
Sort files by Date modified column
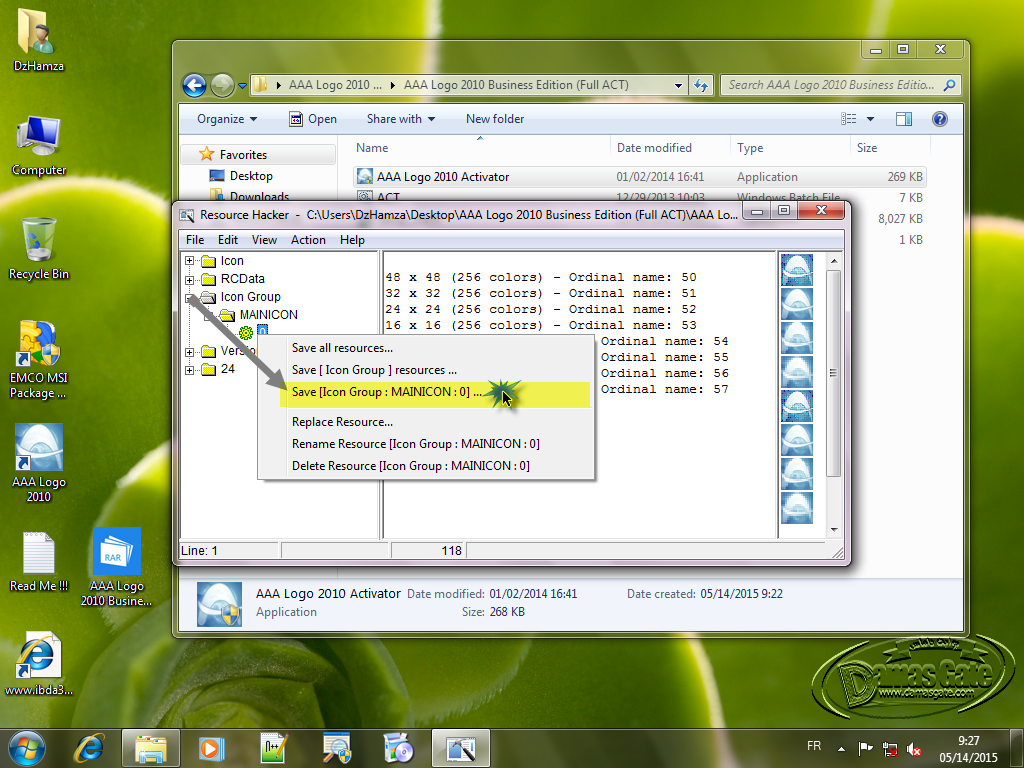point(670,148)
